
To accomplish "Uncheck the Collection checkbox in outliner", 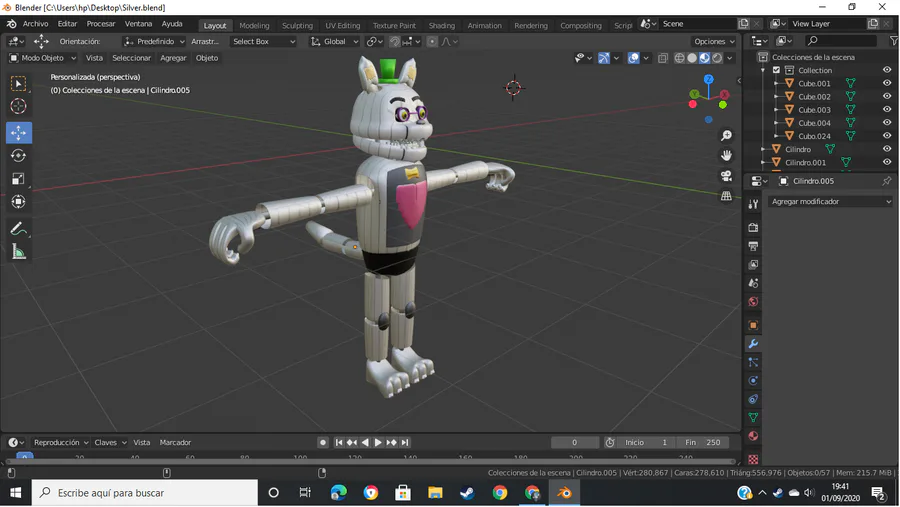I will [x=776, y=70].
